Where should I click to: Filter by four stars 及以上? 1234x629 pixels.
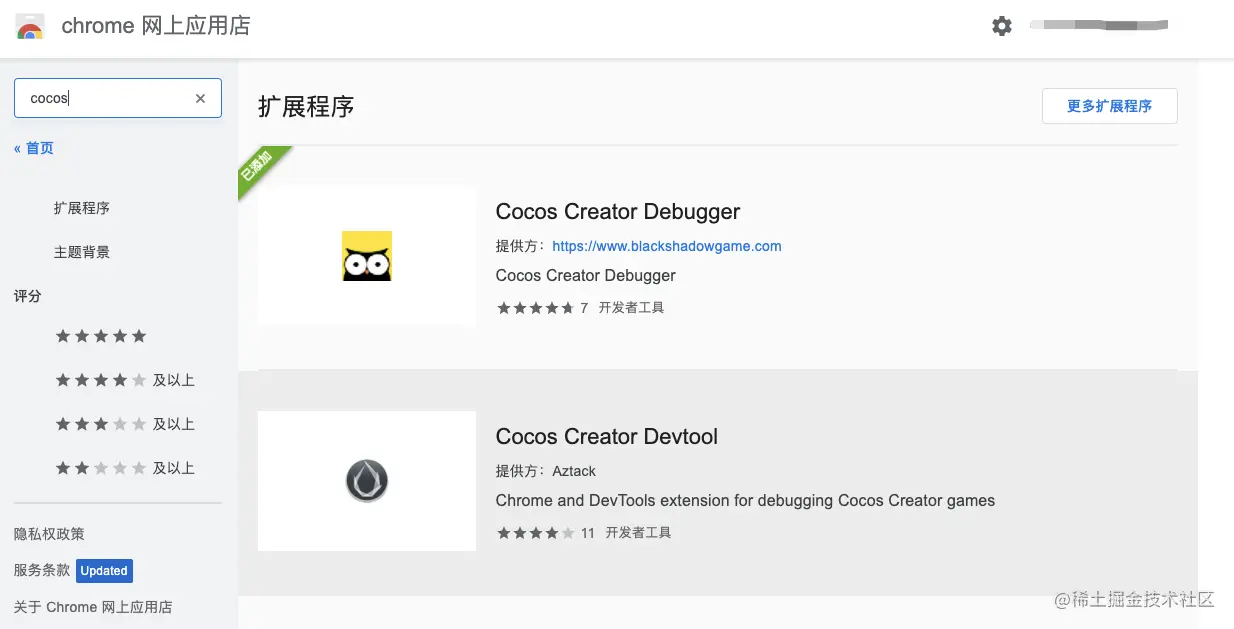125,380
